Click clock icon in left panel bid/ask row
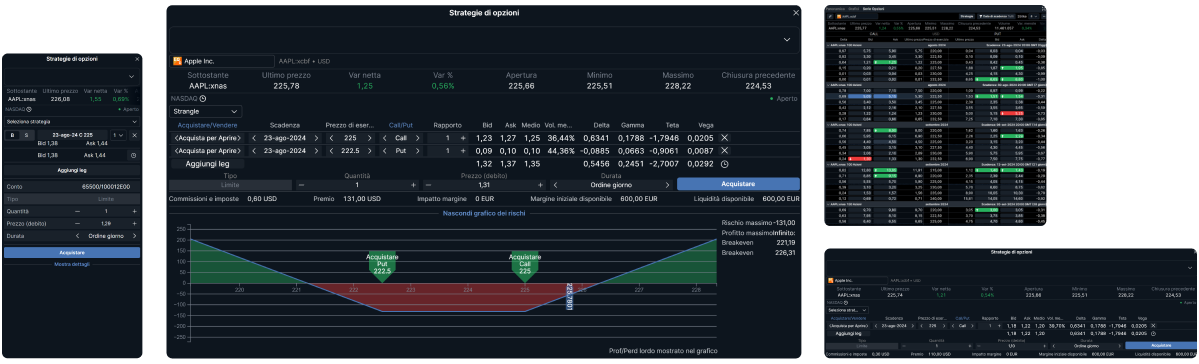The image size is (1199, 364). click(134, 154)
